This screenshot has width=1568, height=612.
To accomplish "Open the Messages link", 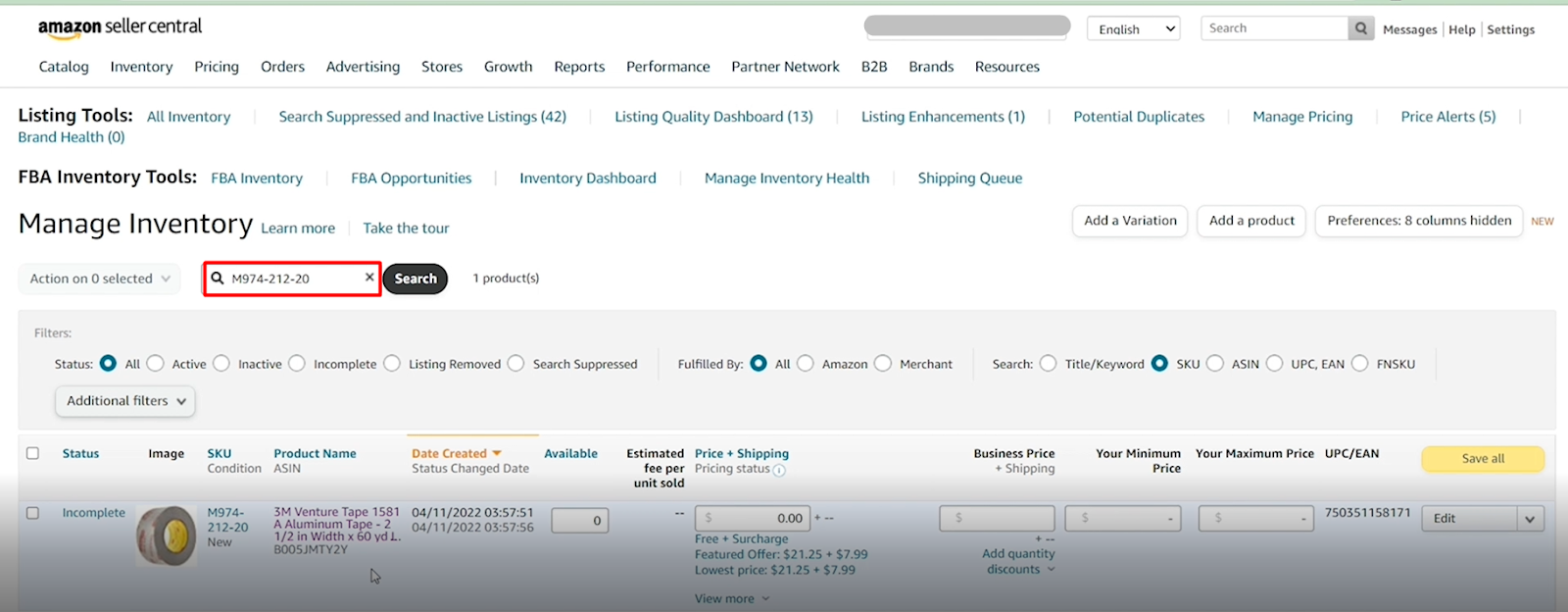I will tap(1409, 29).
